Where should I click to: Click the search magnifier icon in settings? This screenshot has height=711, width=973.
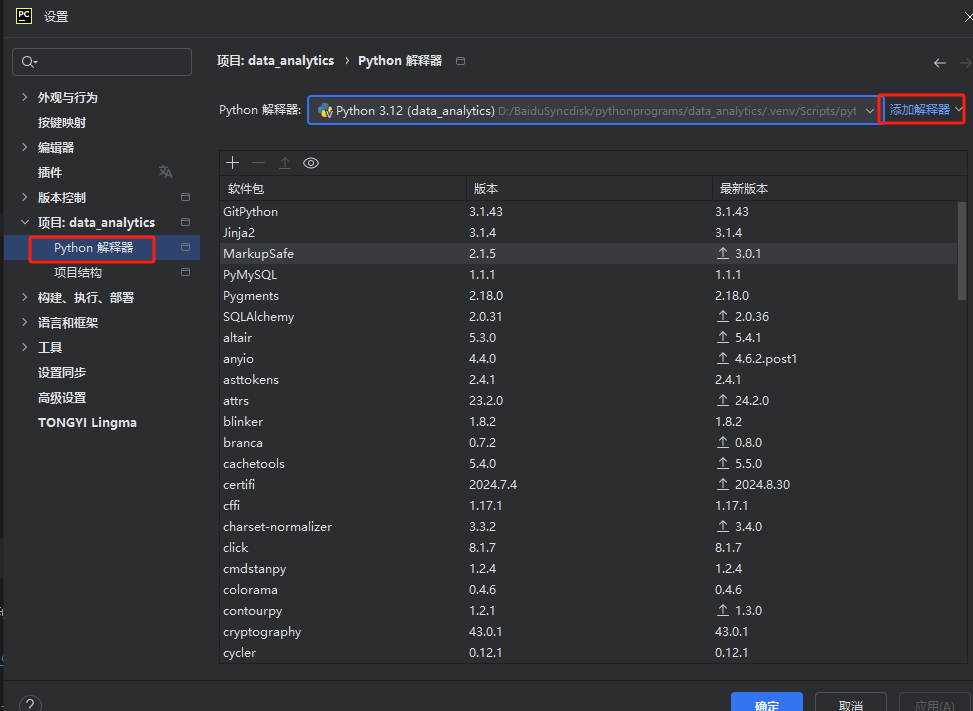[27, 62]
